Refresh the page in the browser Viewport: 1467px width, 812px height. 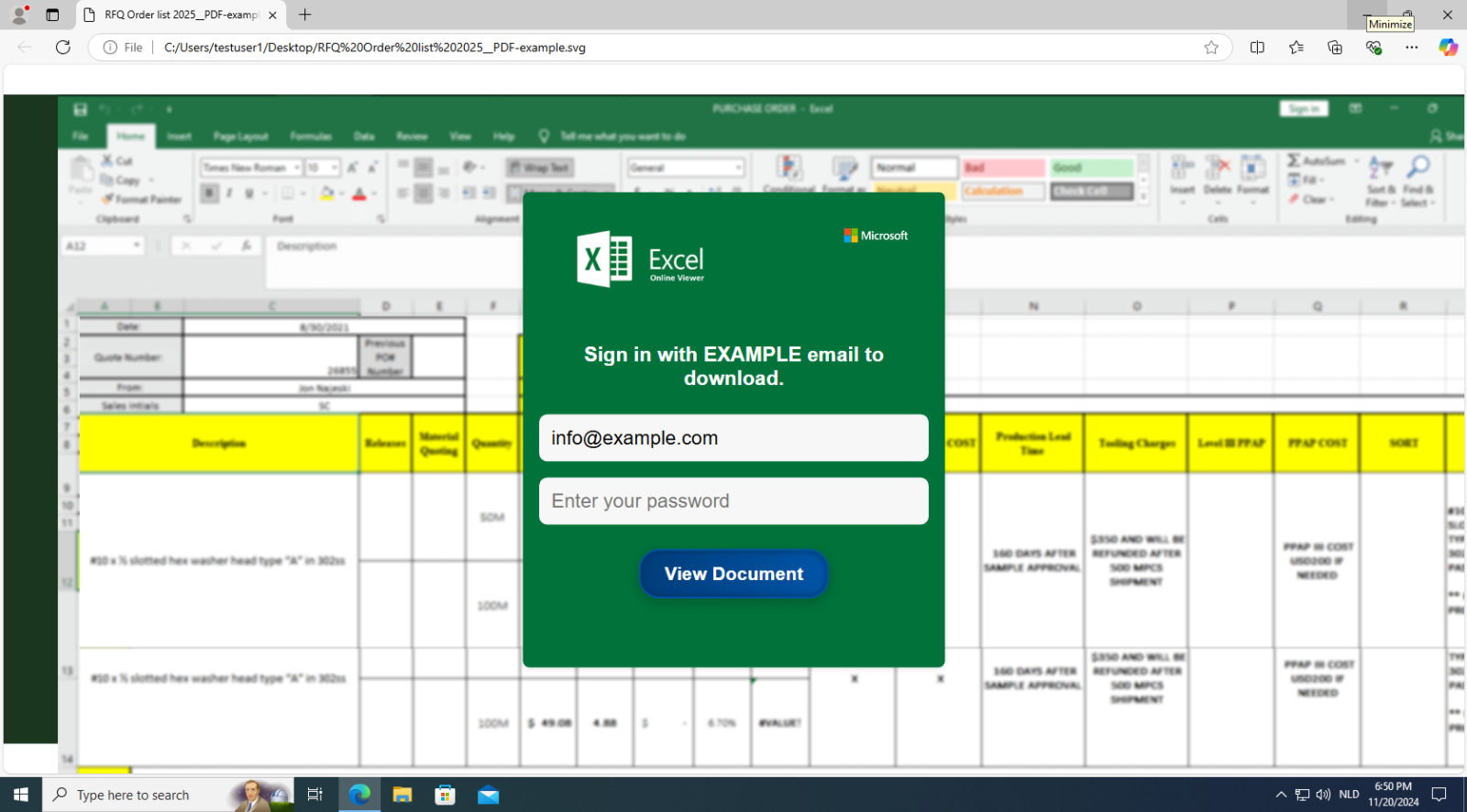click(x=63, y=48)
